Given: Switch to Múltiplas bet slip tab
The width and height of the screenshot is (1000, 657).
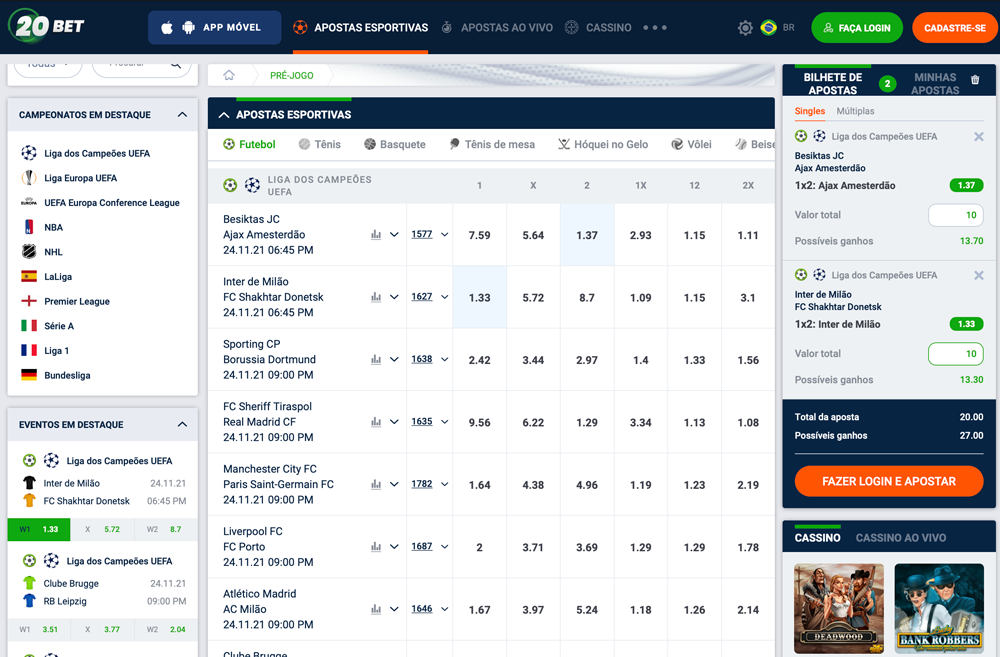Looking at the screenshot, I should click(855, 111).
